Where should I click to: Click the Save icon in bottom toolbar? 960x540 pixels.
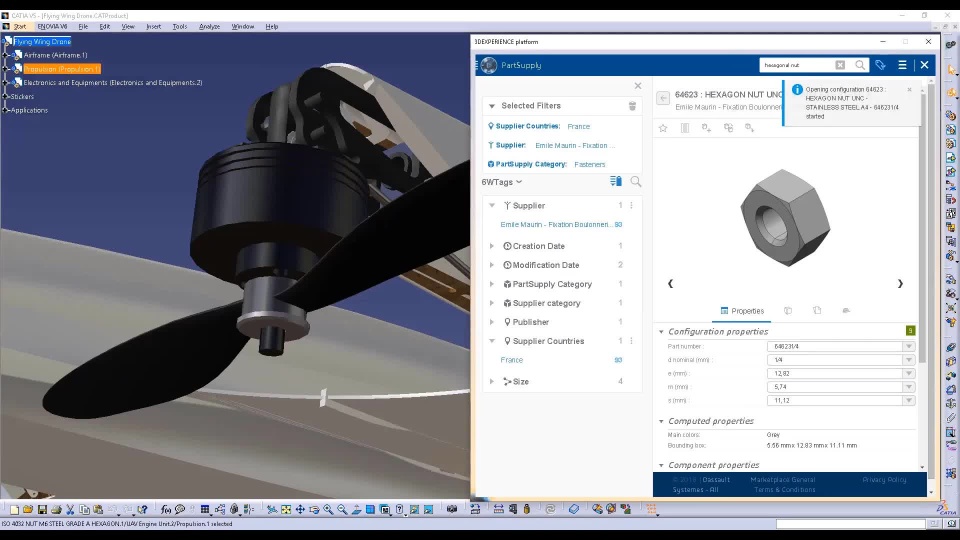click(x=42, y=509)
